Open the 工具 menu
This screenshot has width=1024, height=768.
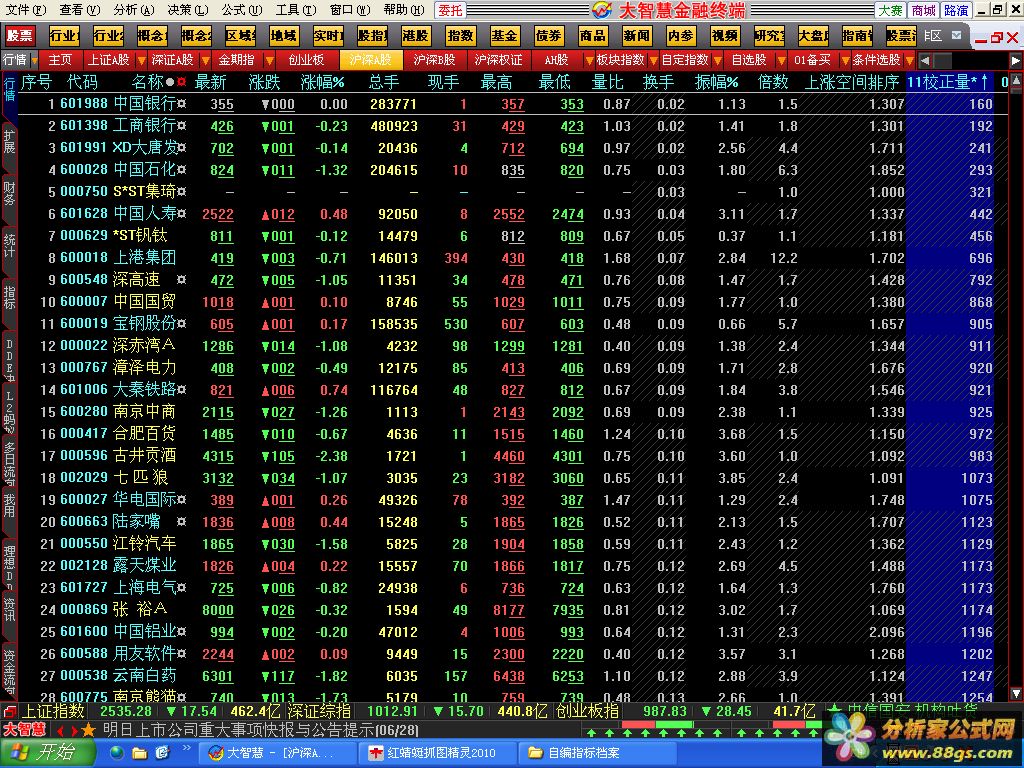[x=296, y=10]
